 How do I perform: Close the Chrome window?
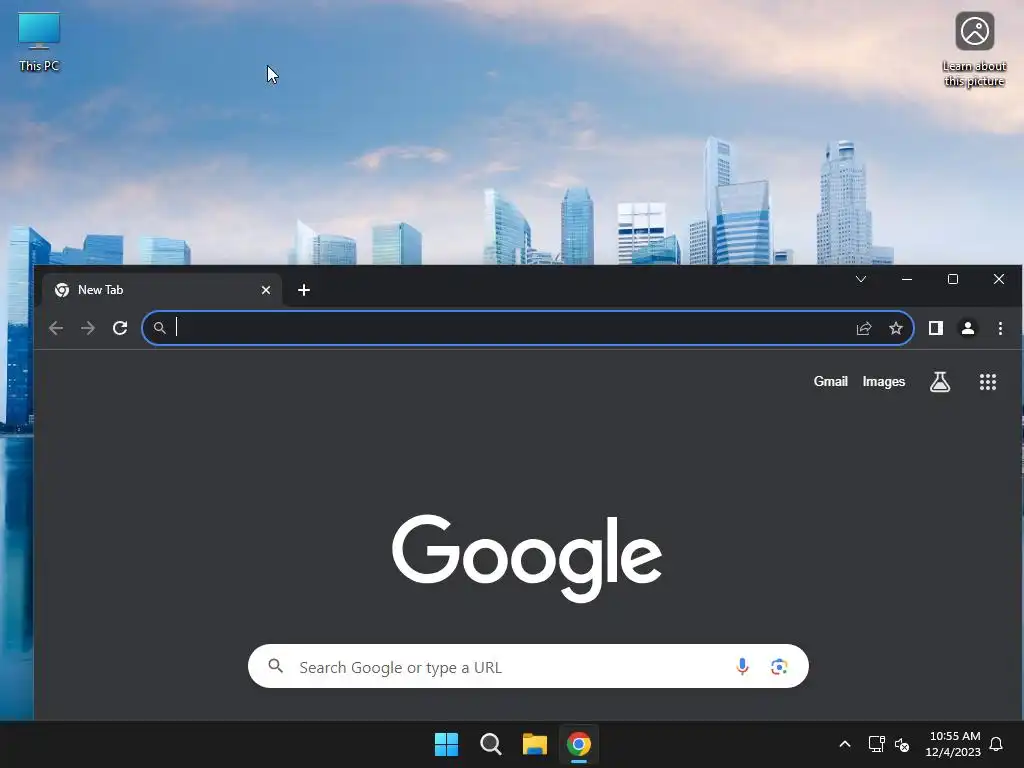point(999,280)
